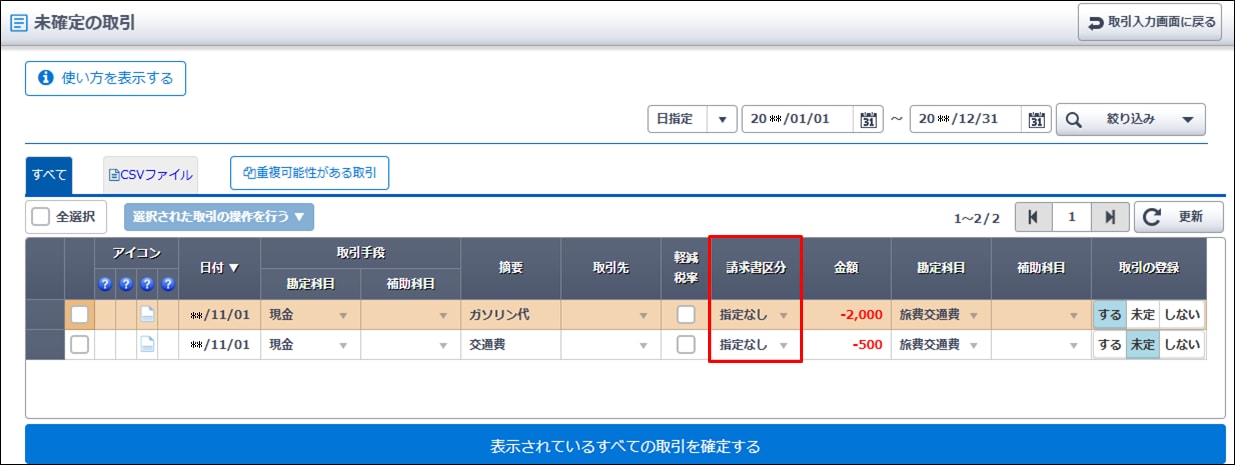Open 請求書区分 dropdown in the ガソリン代 row
Viewport: 1235px width, 465px height.
pos(754,314)
